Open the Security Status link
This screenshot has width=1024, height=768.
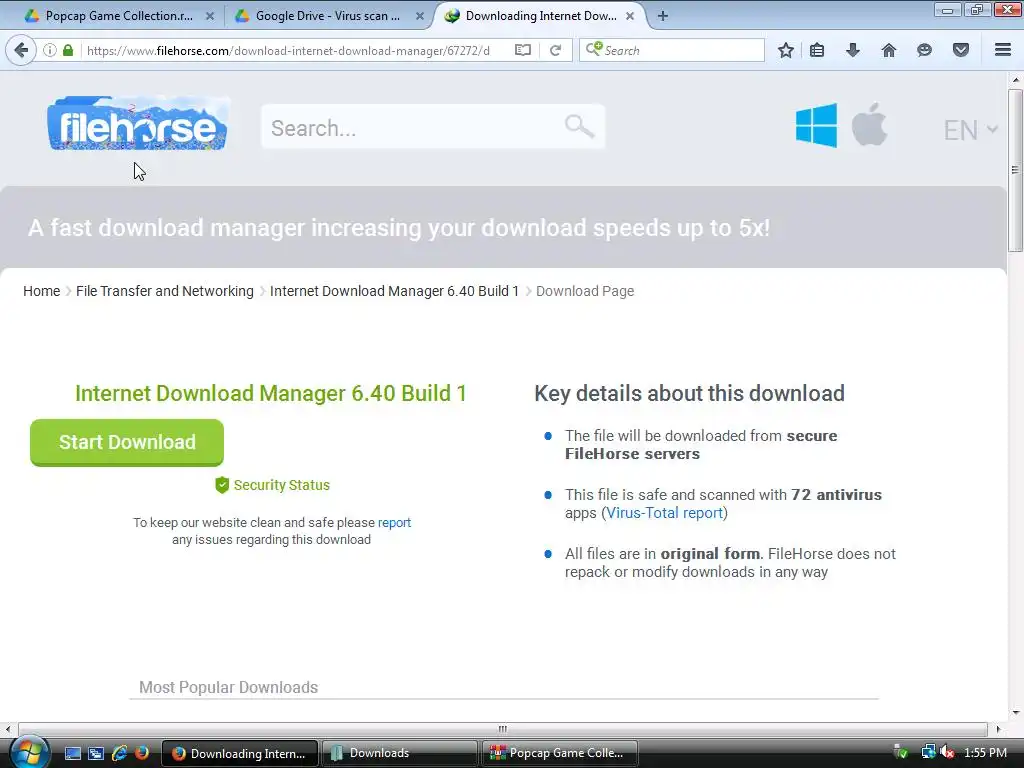[281, 485]
